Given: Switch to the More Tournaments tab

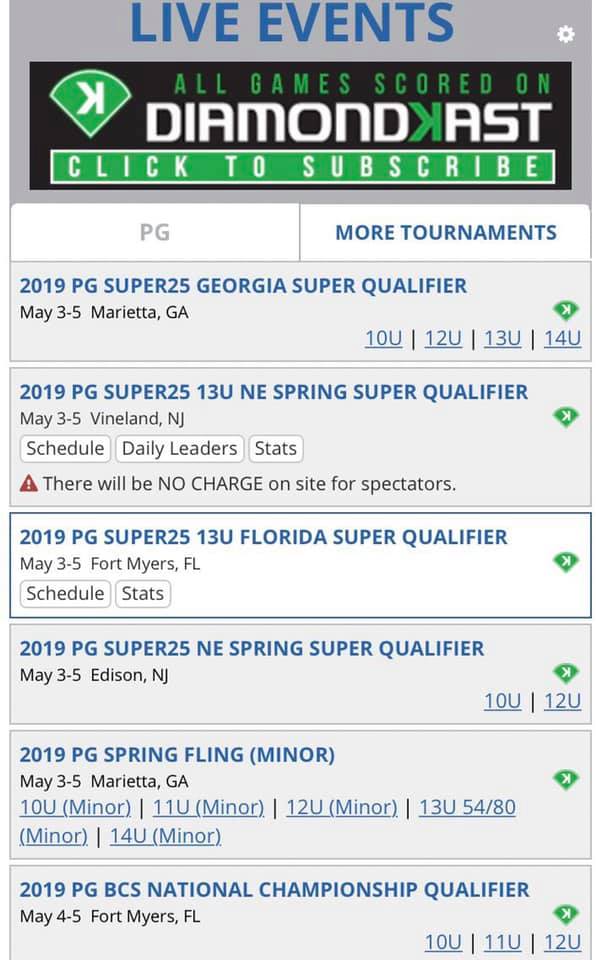Looking at the screenshot, I should click(445, 233).
